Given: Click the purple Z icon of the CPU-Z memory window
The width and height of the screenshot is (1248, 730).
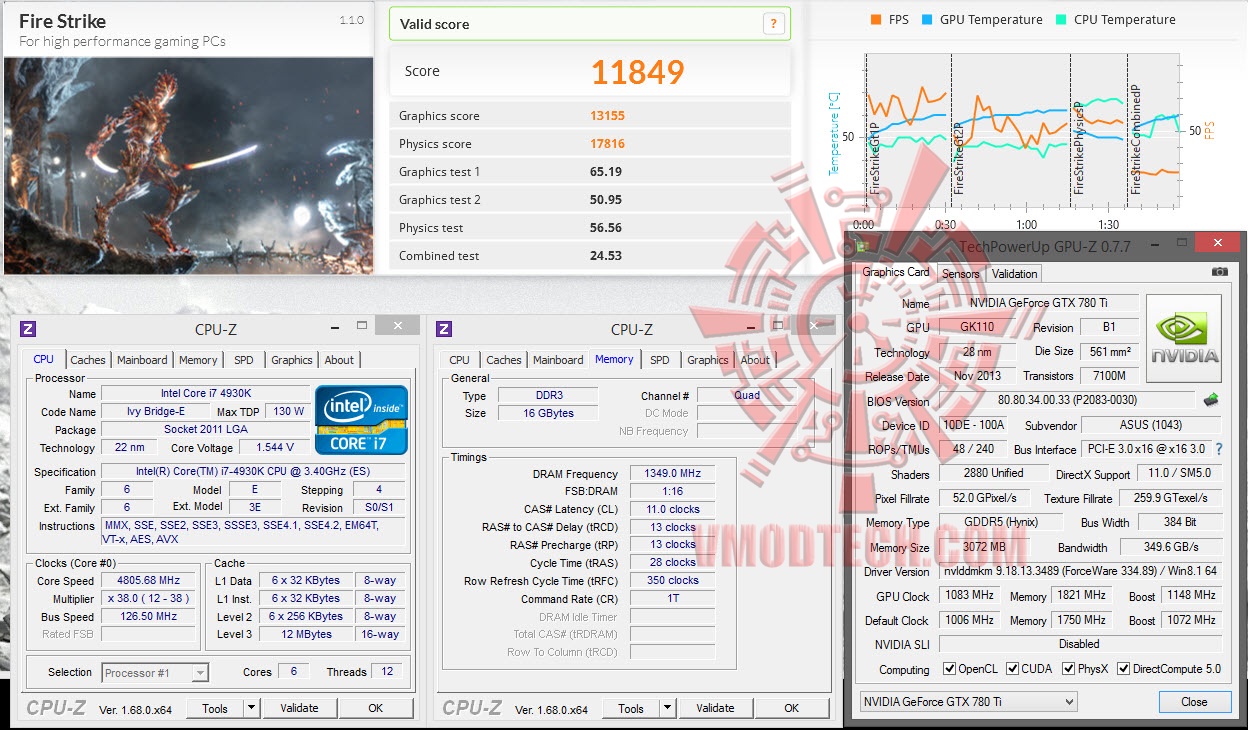Looking at the screenshot, I should [444, 328].
